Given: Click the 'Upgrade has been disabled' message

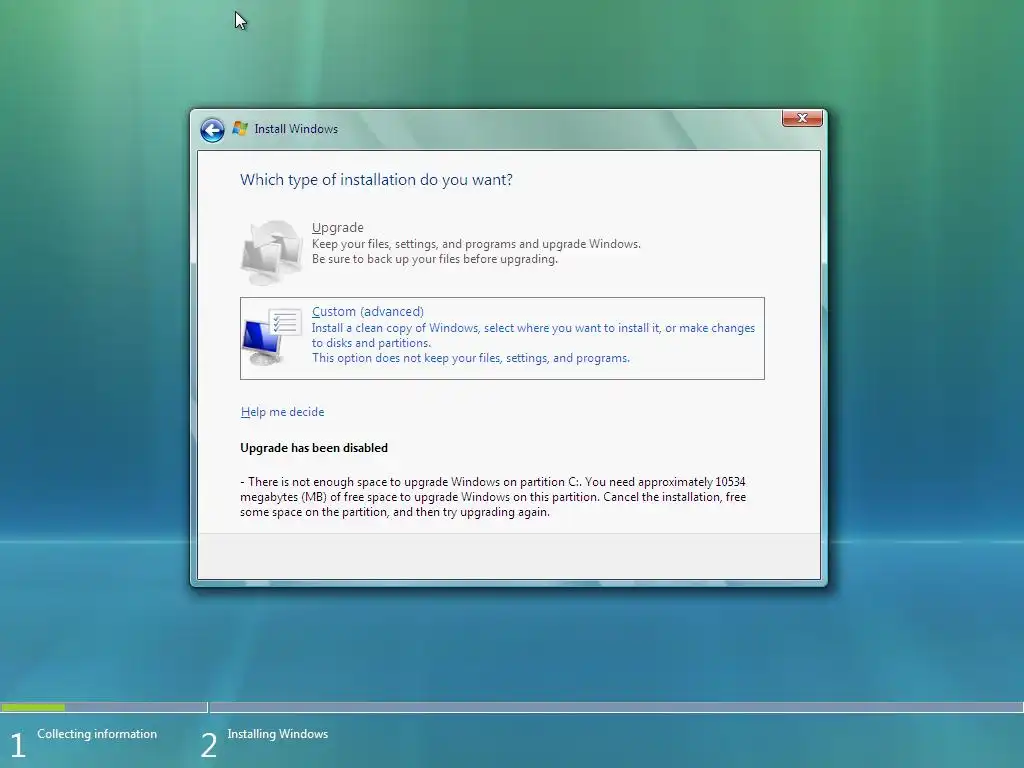Looking at the screenshot, I should pos(313,448).
